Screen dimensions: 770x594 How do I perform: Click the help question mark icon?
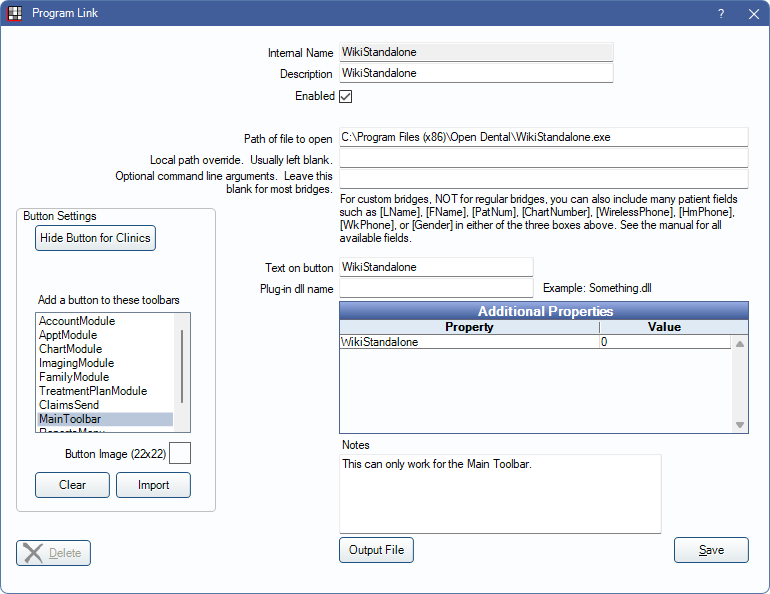point(721,14)
